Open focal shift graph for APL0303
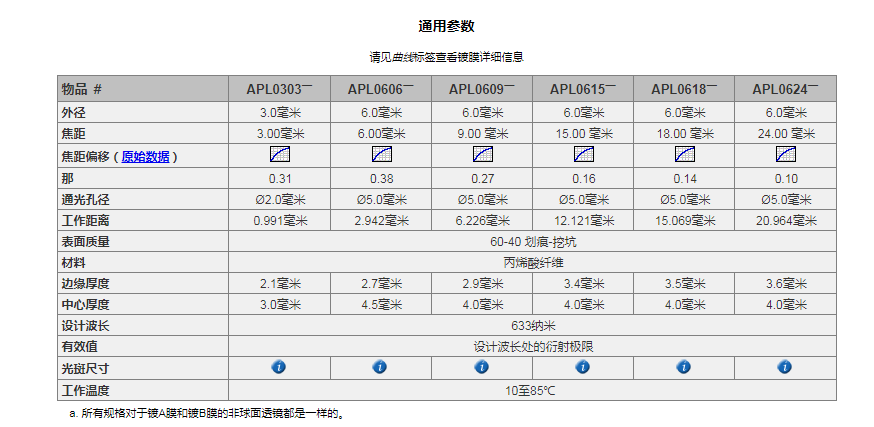Screen dimensions: 874x427 tap(280, 155)
